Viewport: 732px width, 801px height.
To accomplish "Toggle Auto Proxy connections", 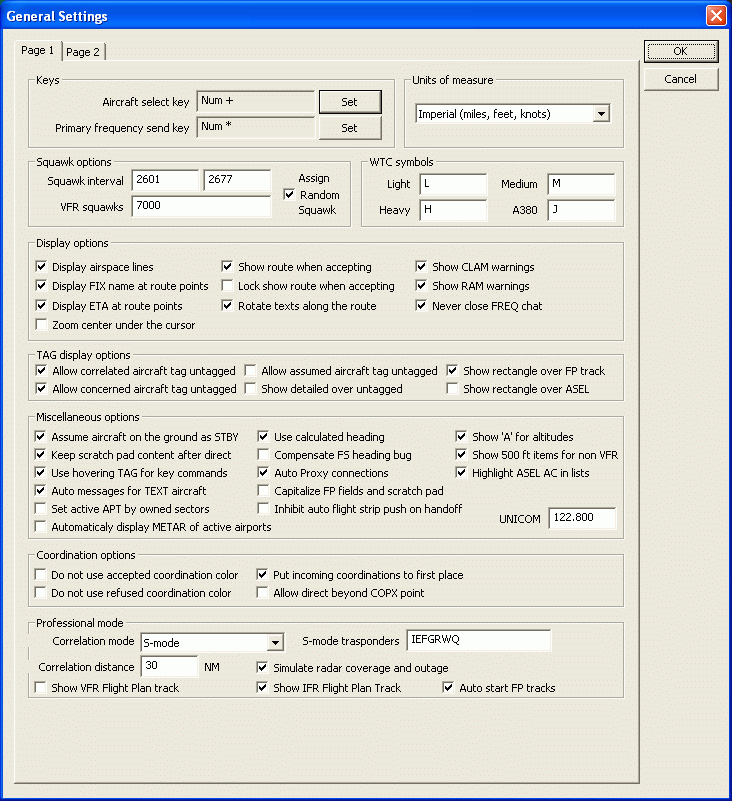I will pyautogui.click(x=263, y=473).
